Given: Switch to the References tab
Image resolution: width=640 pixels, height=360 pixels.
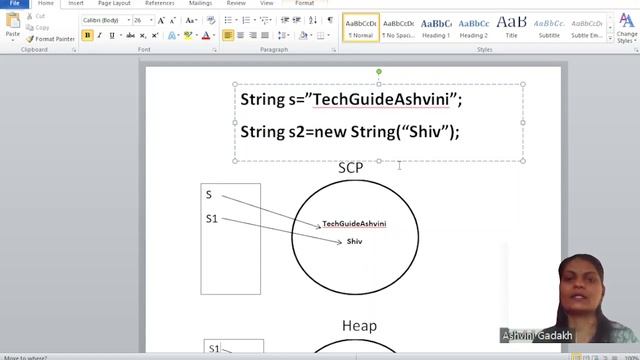Looking at the screenshot, I should (160, 3).
